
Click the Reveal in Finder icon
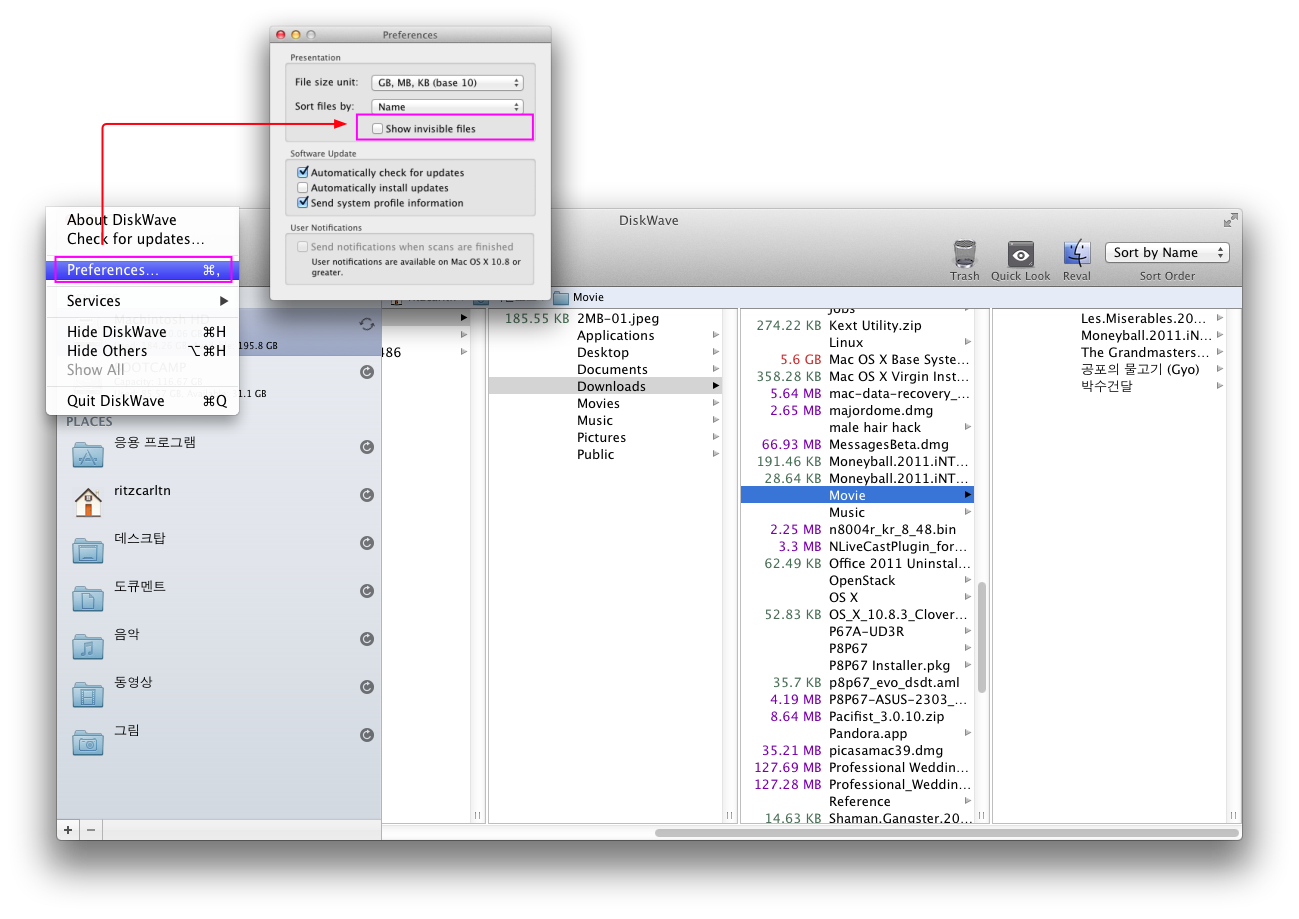point(1077,253)
